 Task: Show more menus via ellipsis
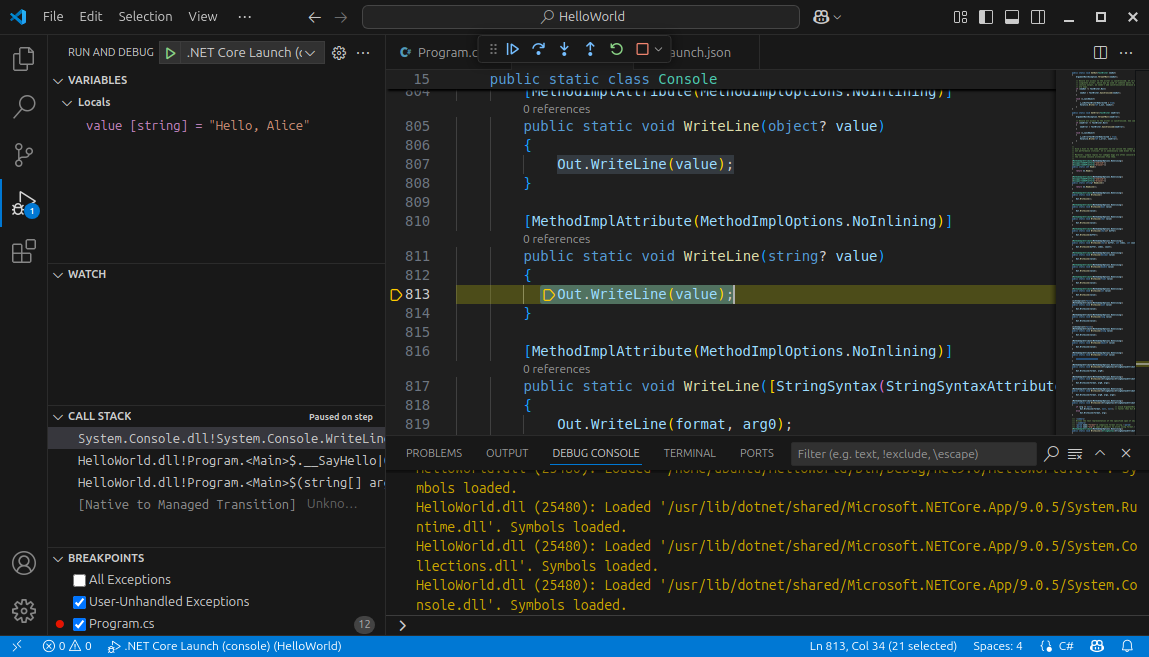click(245, 16)
